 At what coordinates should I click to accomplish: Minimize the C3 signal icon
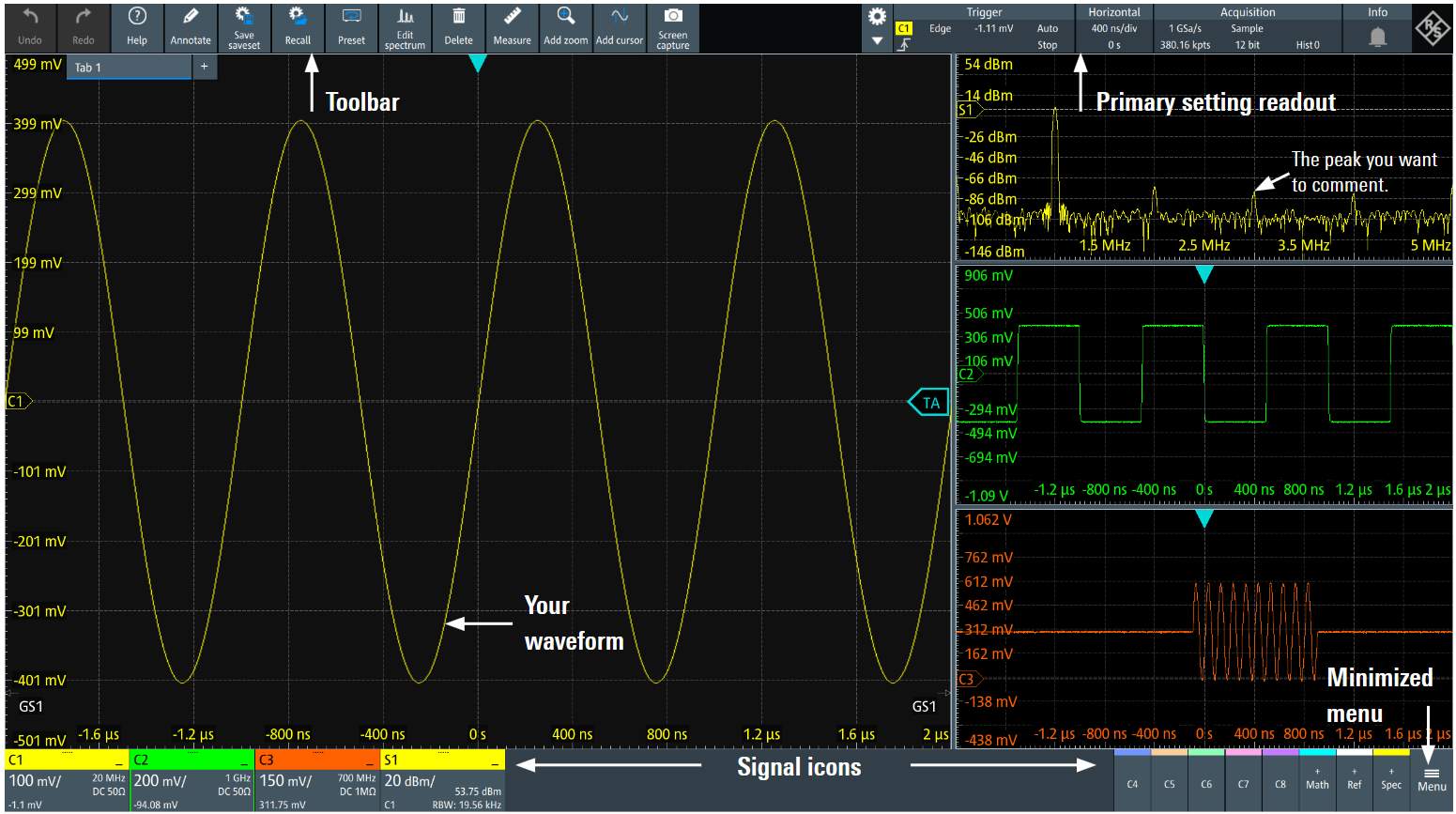click(370, 761)
